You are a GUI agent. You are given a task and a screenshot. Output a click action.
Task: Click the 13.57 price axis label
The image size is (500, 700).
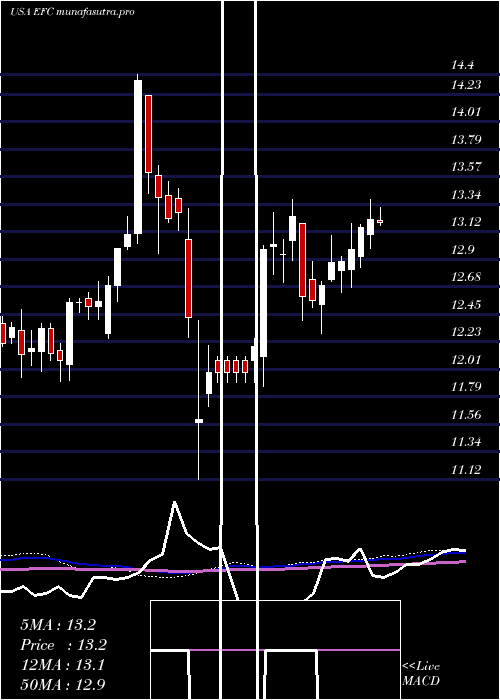(x=466, y=167)
